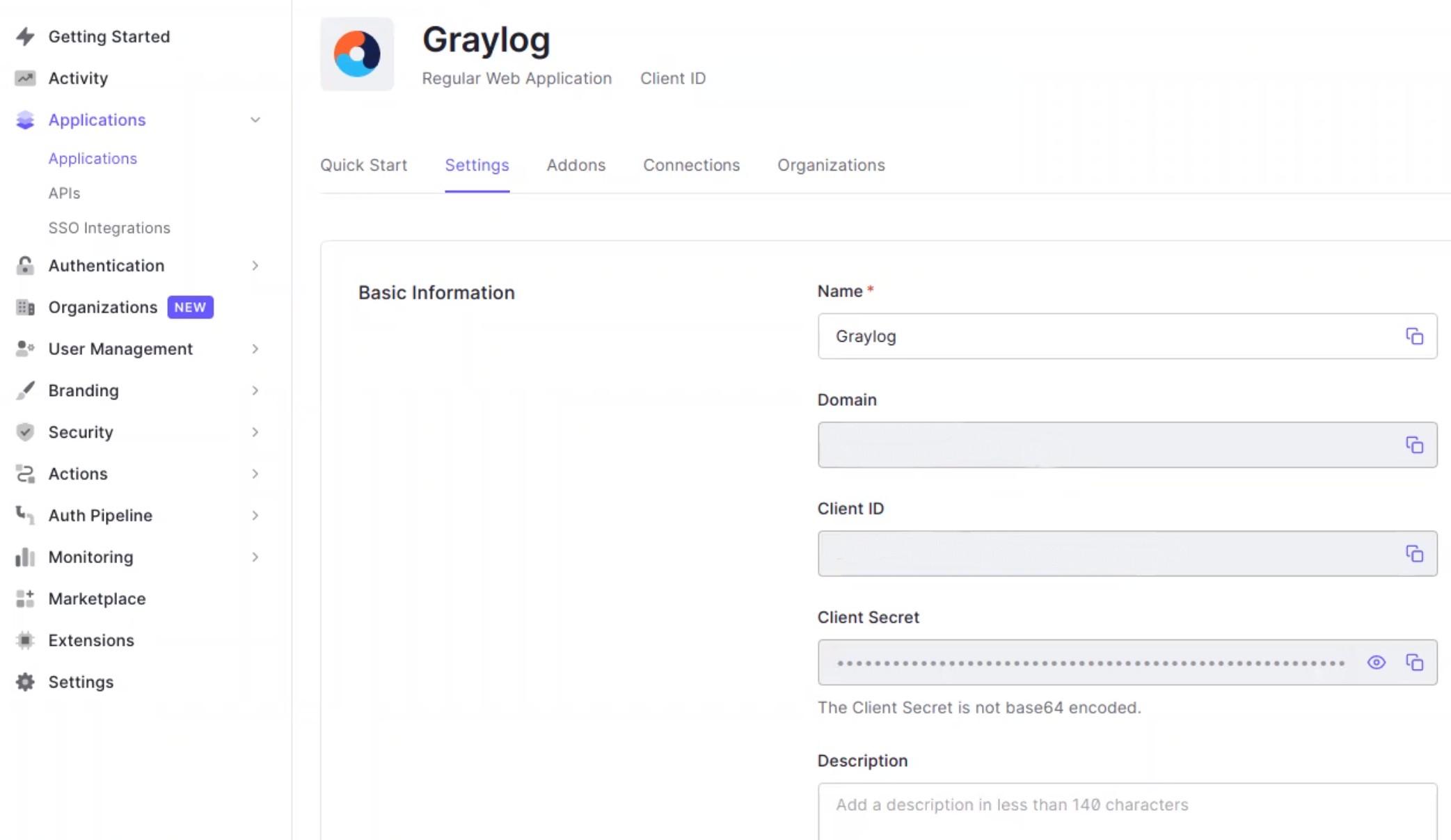Collapse the Applications sidebar section
The image size is (1451, 840).
tap(255, 120)
